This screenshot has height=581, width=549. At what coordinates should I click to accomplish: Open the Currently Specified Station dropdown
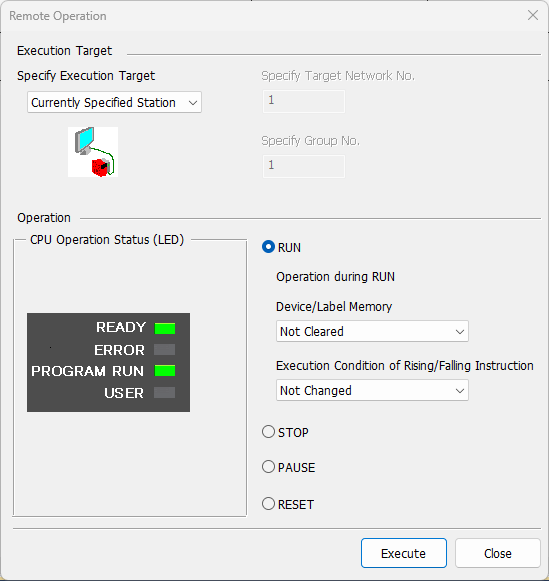pyautogui.click(x=114, y=102)
